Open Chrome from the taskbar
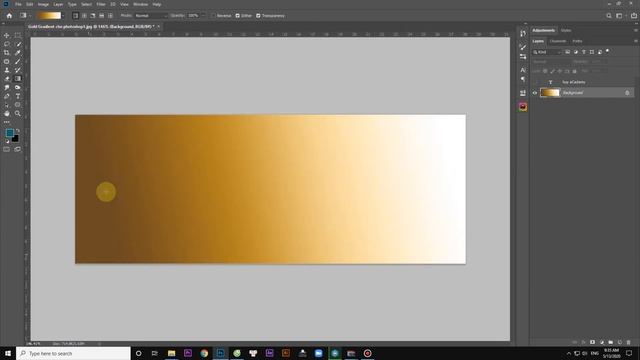640x360 pixels. tap(204, 353)
